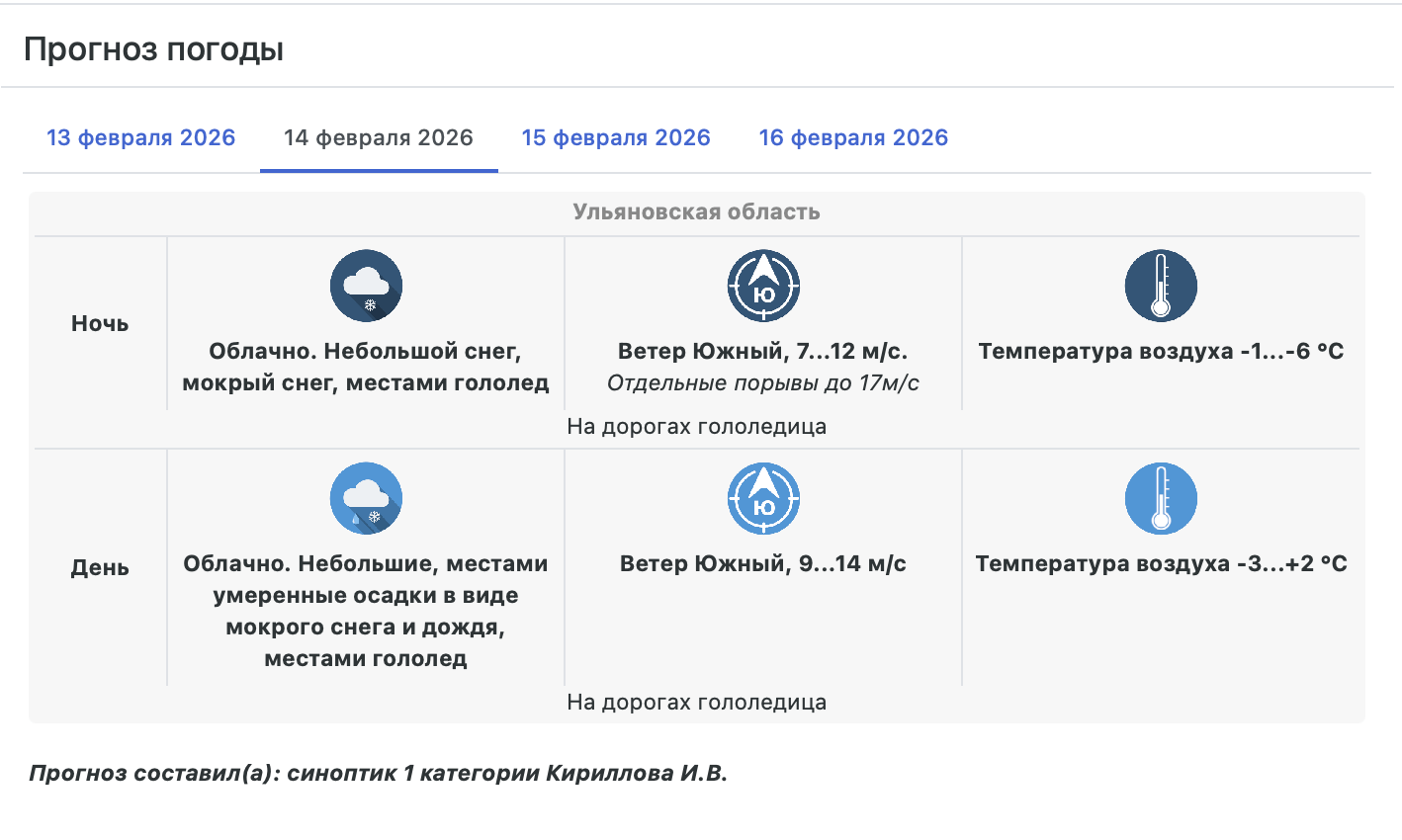The image size is (1402, 840).
Task: Click night wind text Ветер Южный 7...12 м/с
Action: tap(763, 352)
